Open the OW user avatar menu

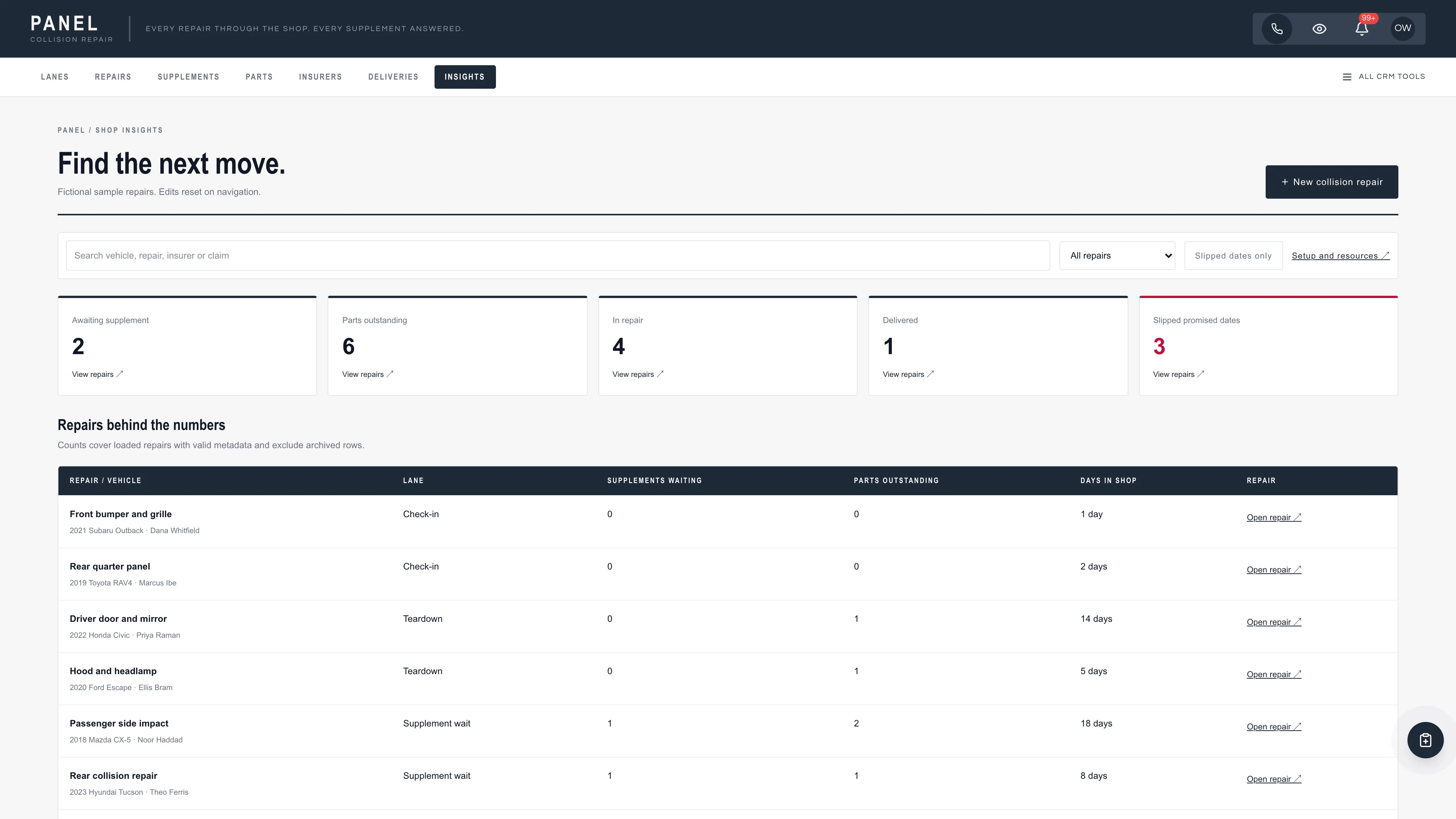1403,28
